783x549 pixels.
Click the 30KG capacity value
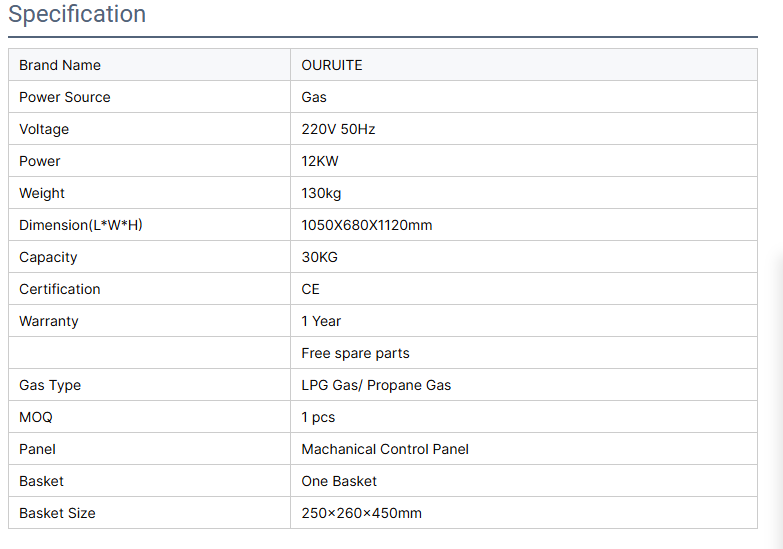320,257
